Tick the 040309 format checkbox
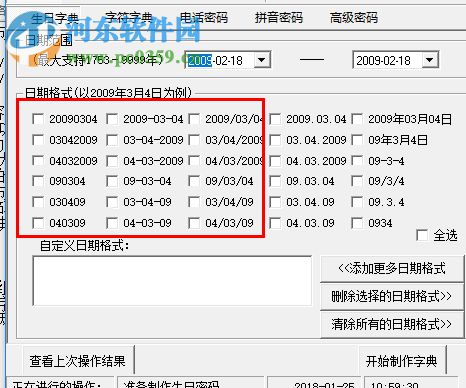466x388 pixels. [x=38, y=223]
